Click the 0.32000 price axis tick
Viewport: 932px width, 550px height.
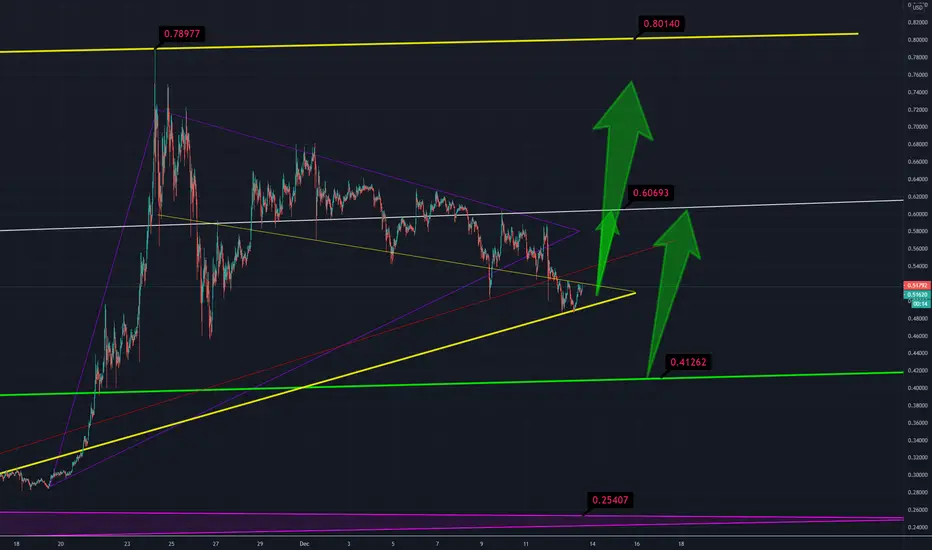tap(918, 458)
